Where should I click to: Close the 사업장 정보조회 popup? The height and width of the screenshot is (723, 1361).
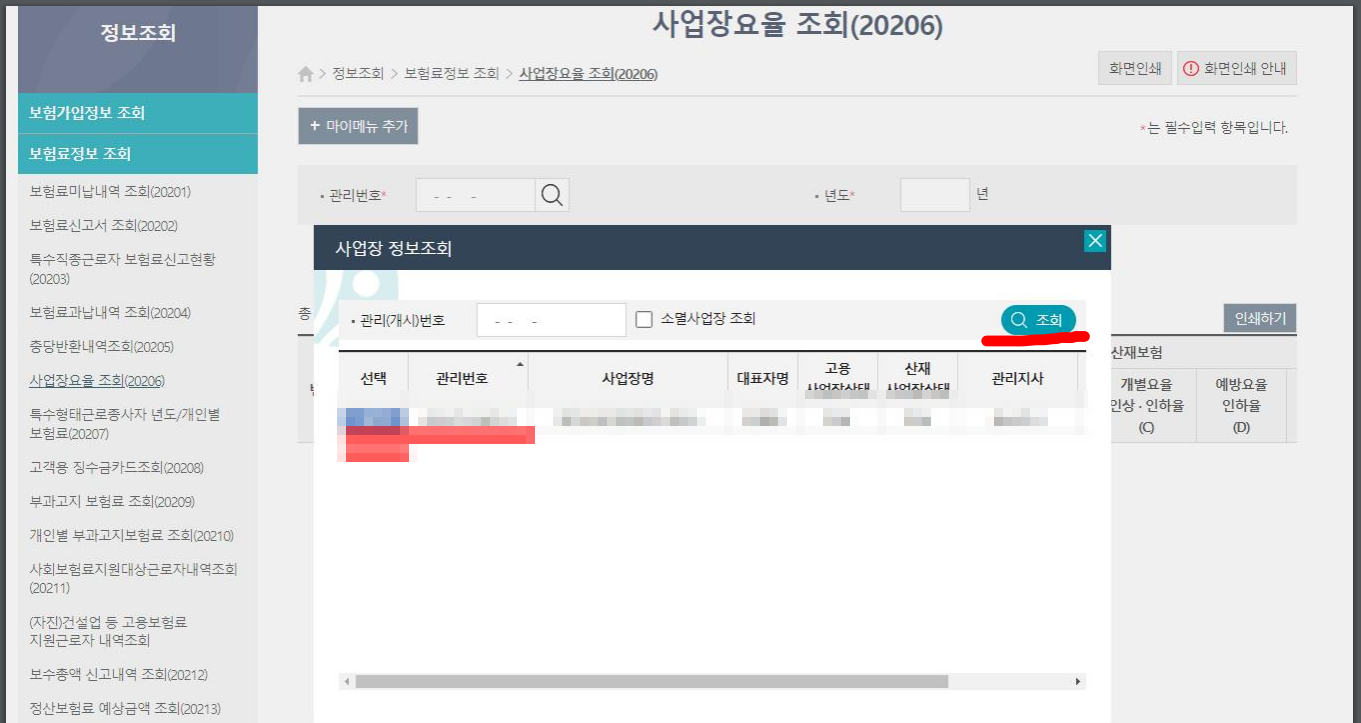pos(1095,241)
